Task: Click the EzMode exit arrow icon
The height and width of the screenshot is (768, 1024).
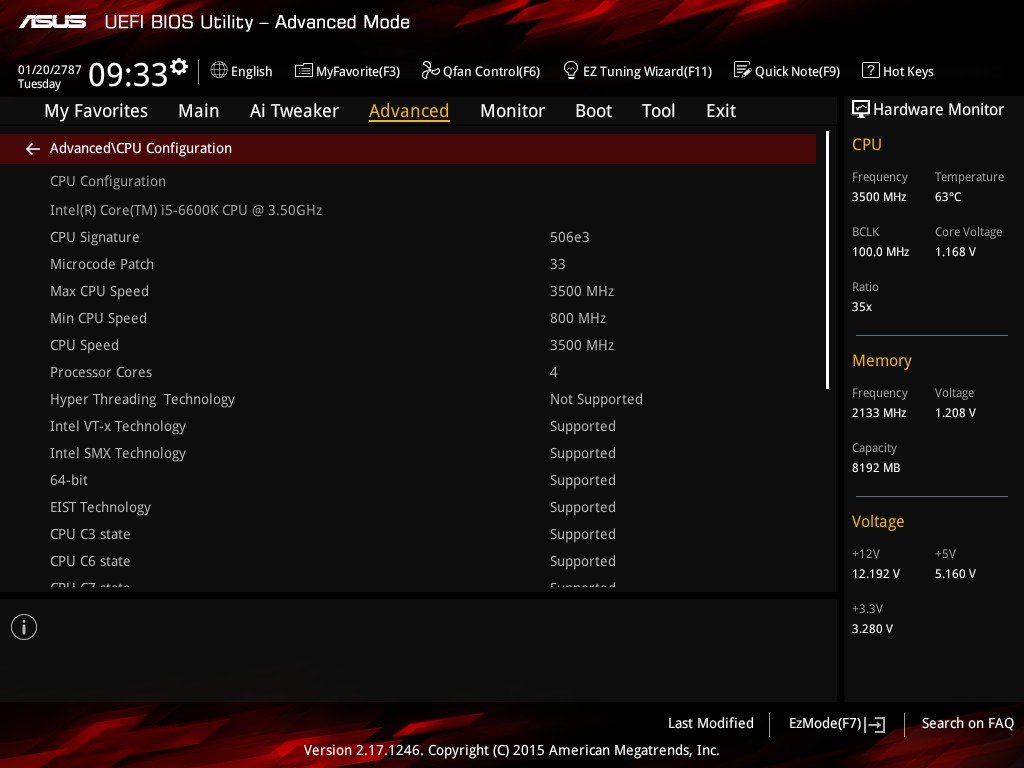Action: tap(876, 724)
